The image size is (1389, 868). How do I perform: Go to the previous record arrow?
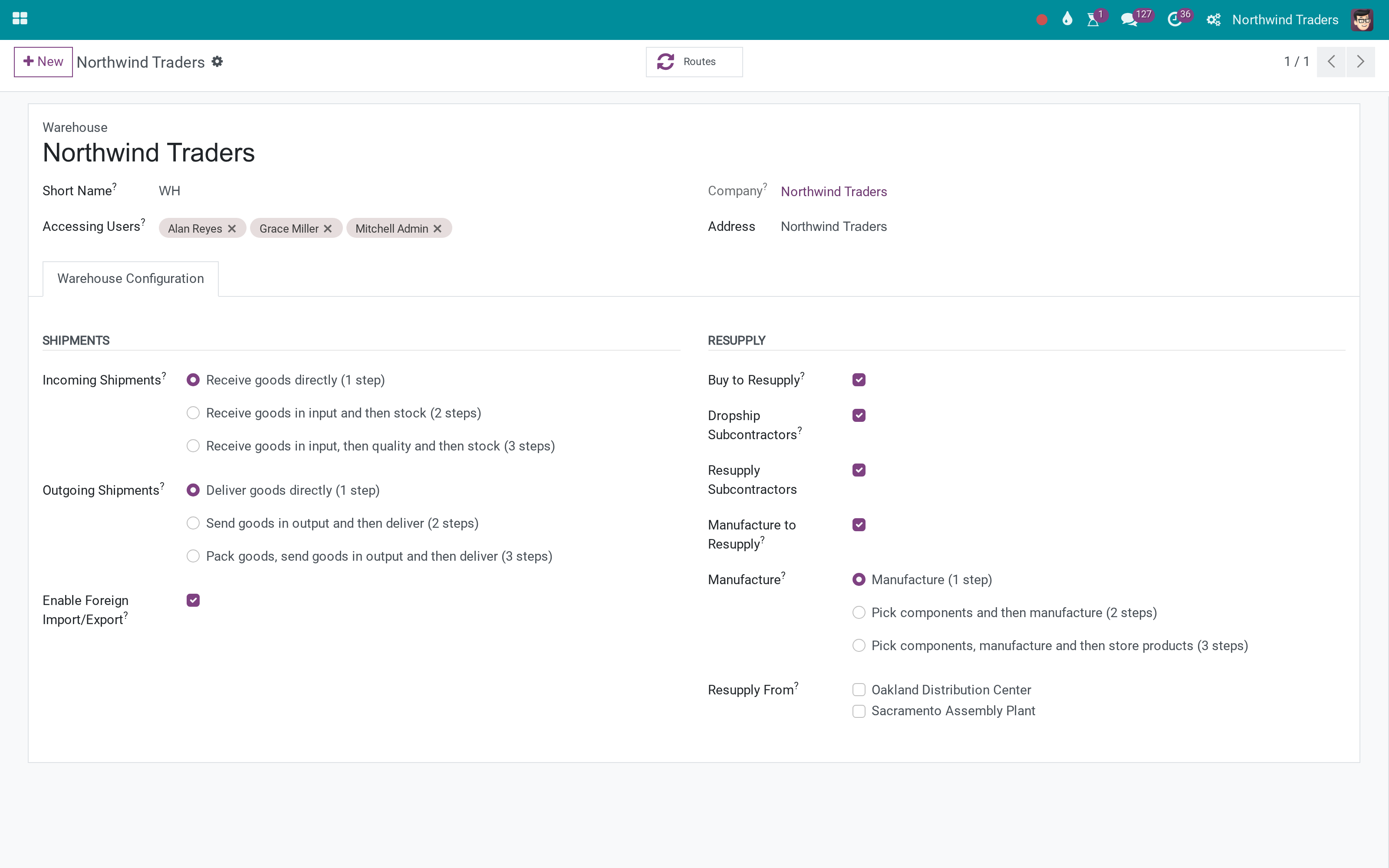(1331, 62)
